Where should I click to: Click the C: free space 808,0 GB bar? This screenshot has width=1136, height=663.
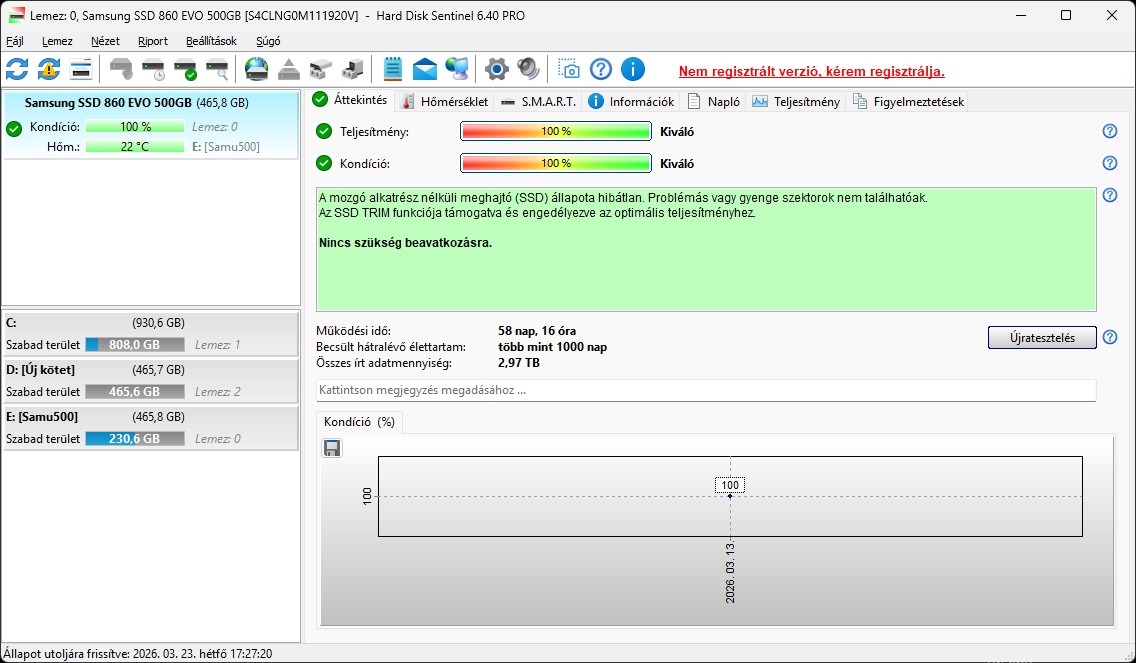135,345
